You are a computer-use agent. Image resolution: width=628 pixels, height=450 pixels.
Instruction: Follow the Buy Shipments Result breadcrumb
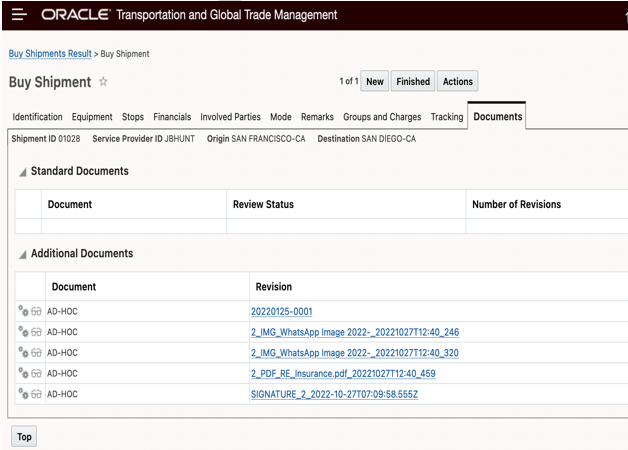[50, 53]
